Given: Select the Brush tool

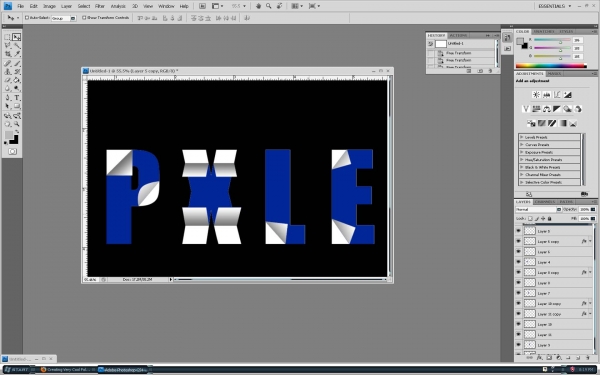Looking at the screenshot, I should 16,64.
